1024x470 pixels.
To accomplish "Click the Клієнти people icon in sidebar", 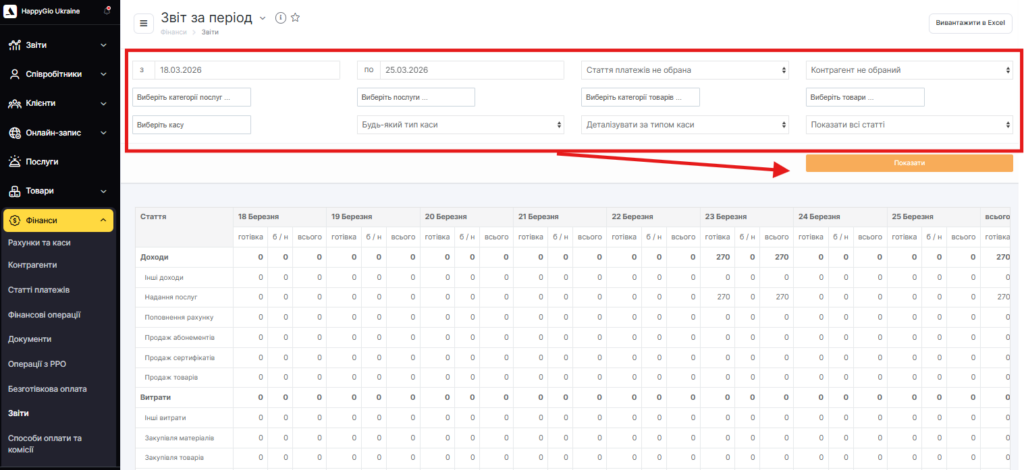I will [16, 103].
